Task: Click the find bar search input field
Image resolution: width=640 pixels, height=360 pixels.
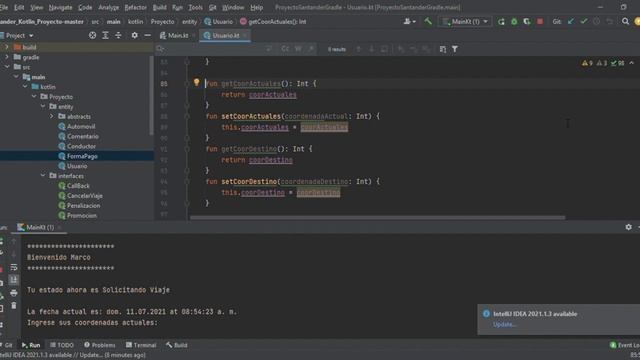Action: [212, 49]
